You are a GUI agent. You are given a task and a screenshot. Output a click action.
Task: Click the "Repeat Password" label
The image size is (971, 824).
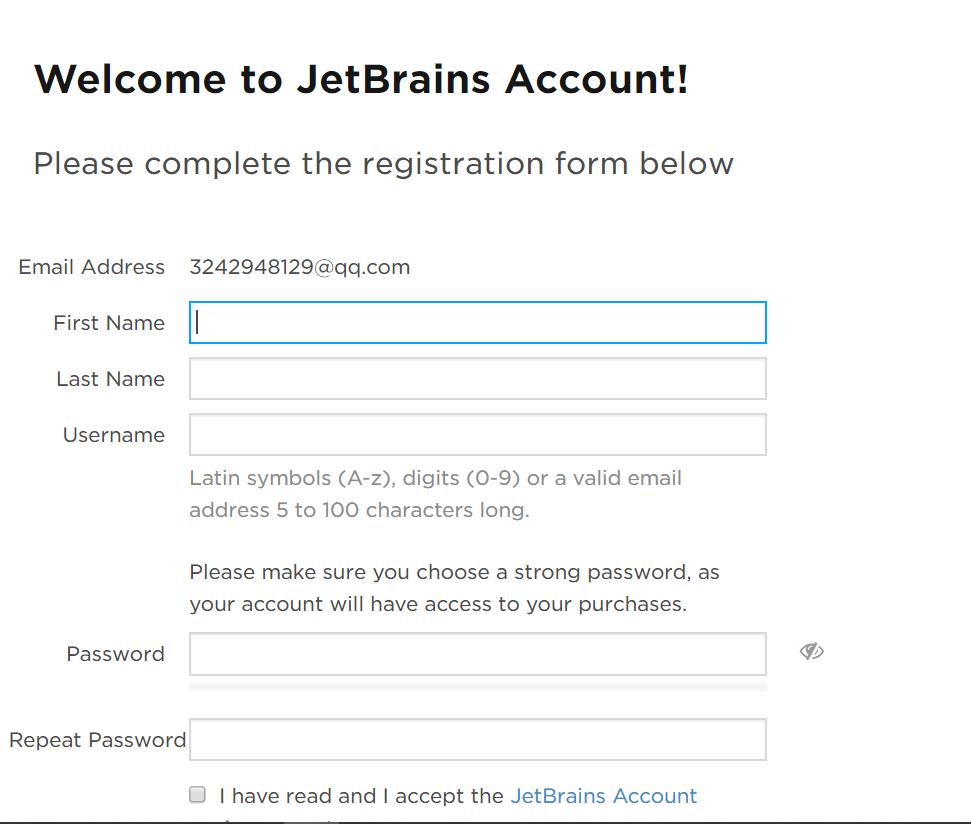98,740
